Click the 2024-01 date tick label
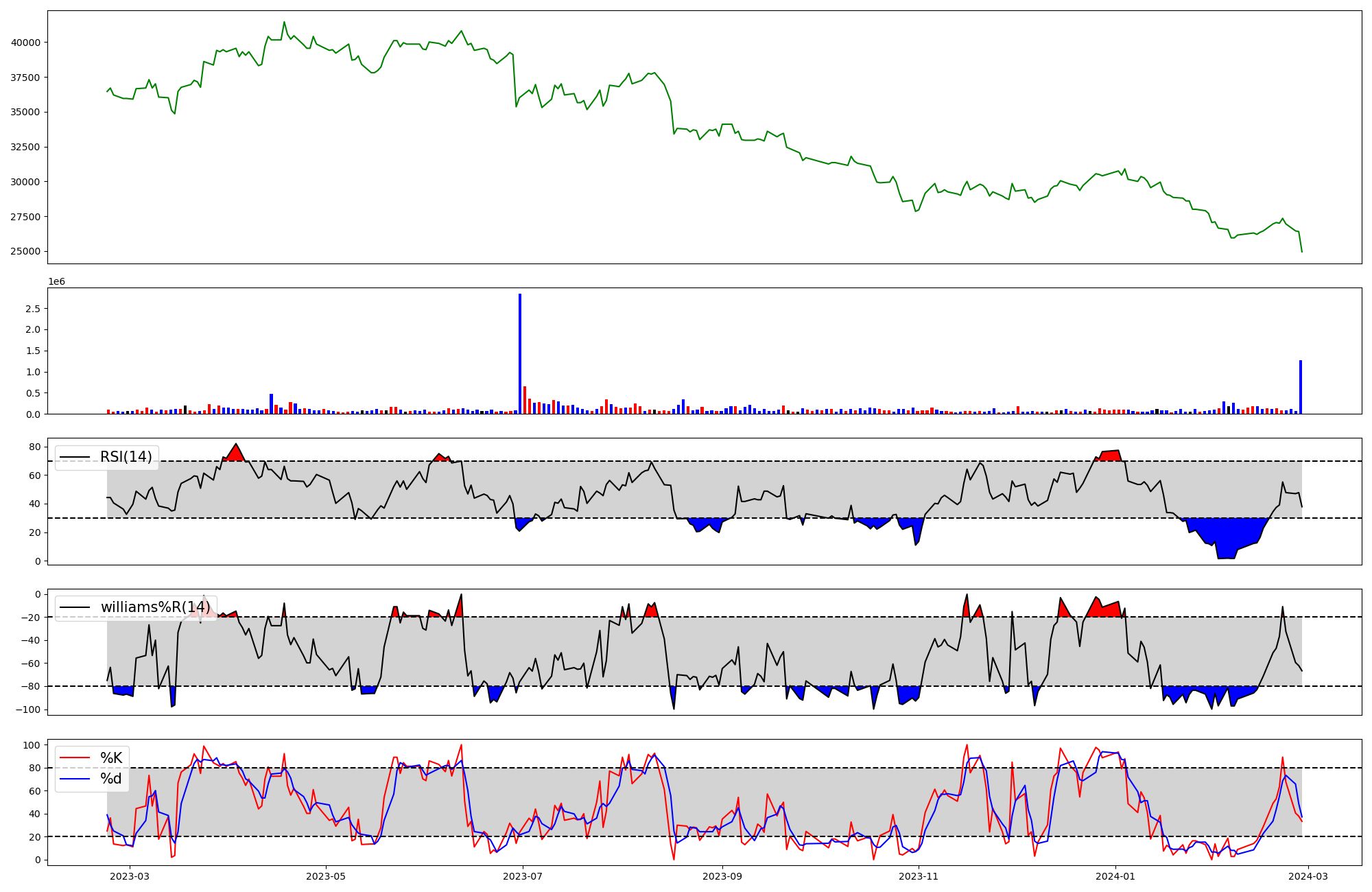Screen dimensions: 1372x892 click(x=1115, y=876)
